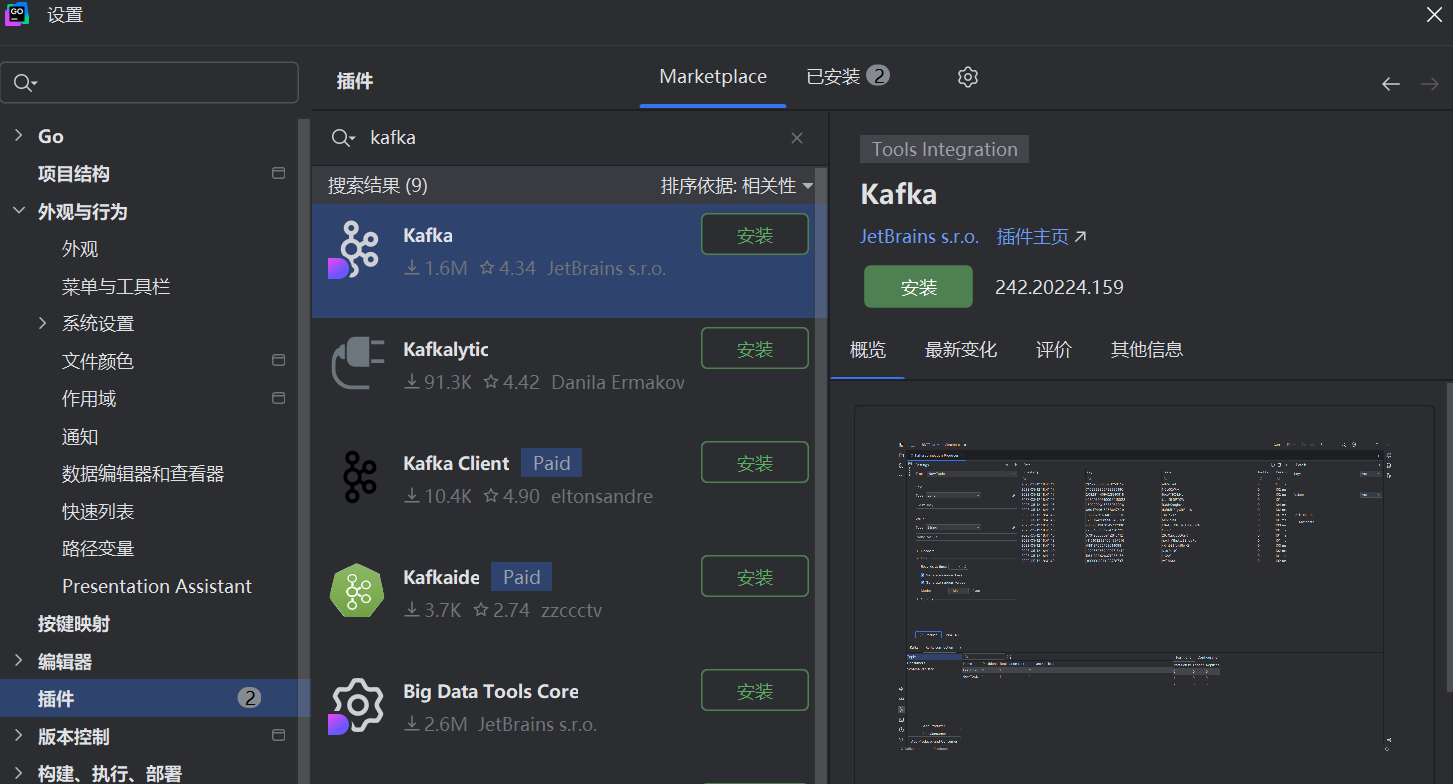Click project-level icon beside 文件颜色

(x=279, y=360)
